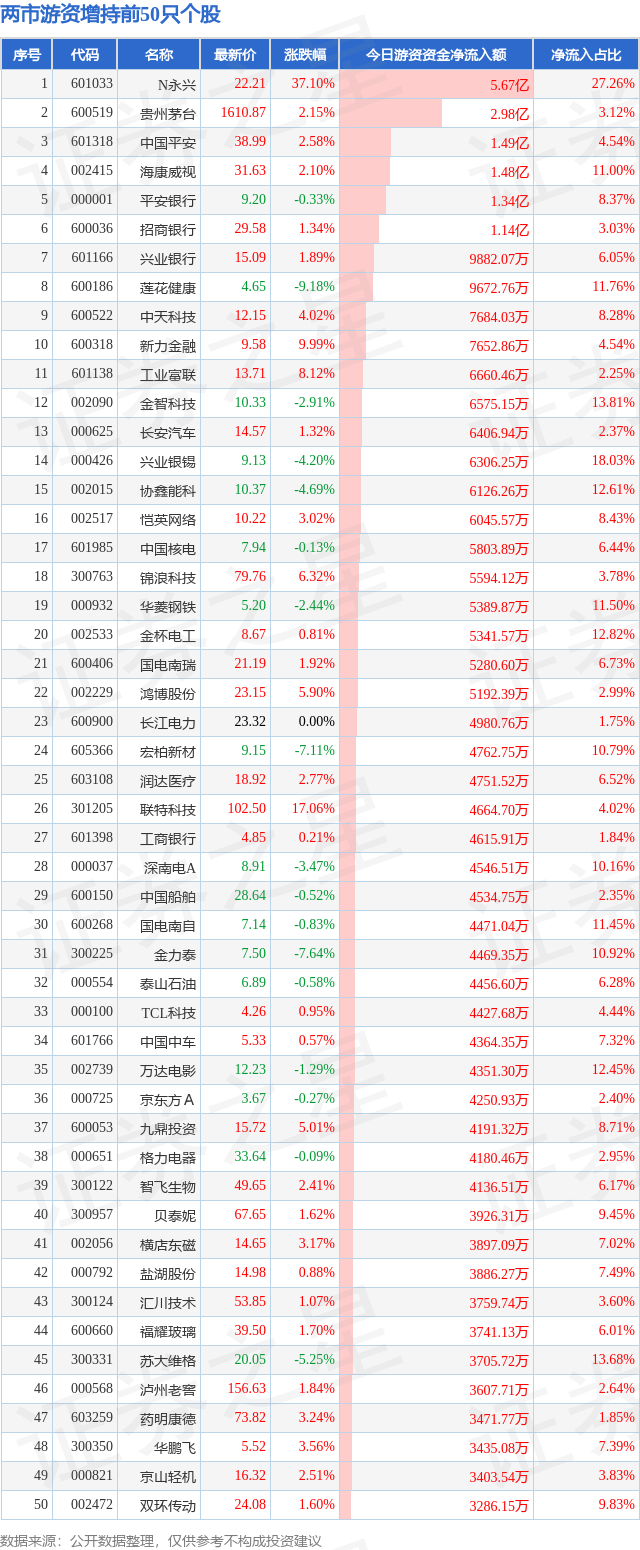Select stock name 福耀玻璃
Image resolution: width=640 pixels, height=1550 pixels.
(x=168, y=1332)
